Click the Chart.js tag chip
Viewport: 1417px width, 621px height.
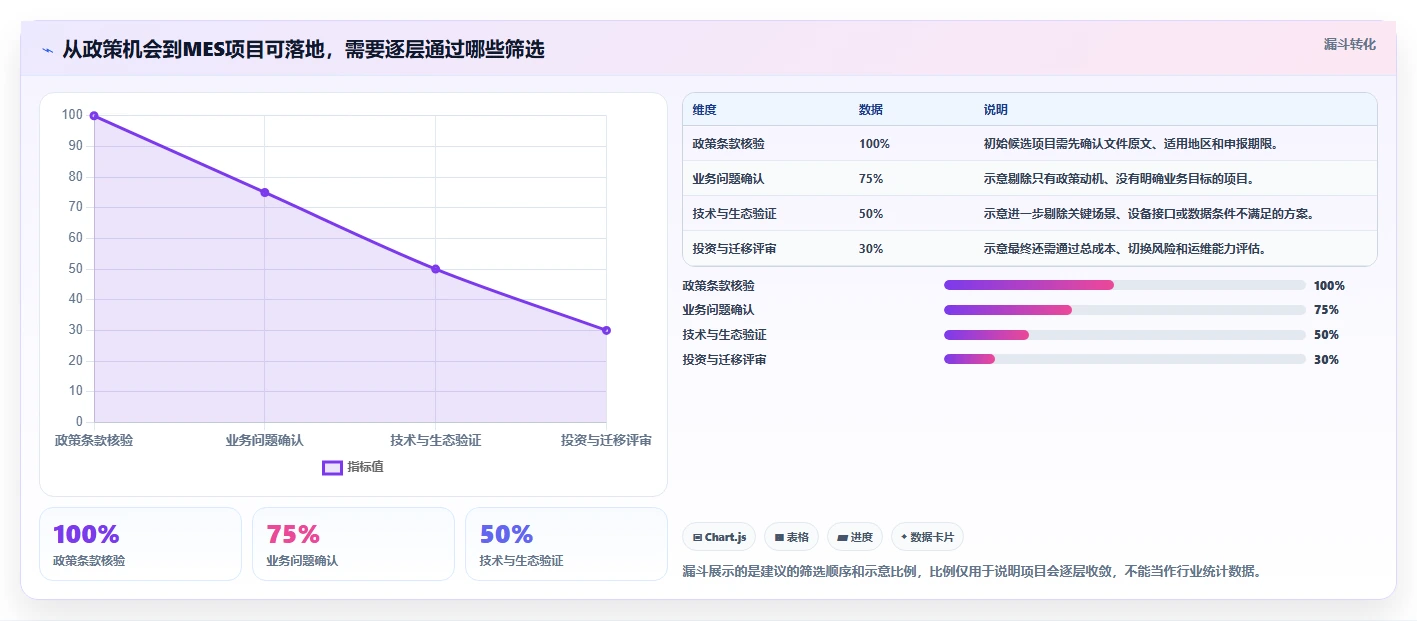[719, 537]
